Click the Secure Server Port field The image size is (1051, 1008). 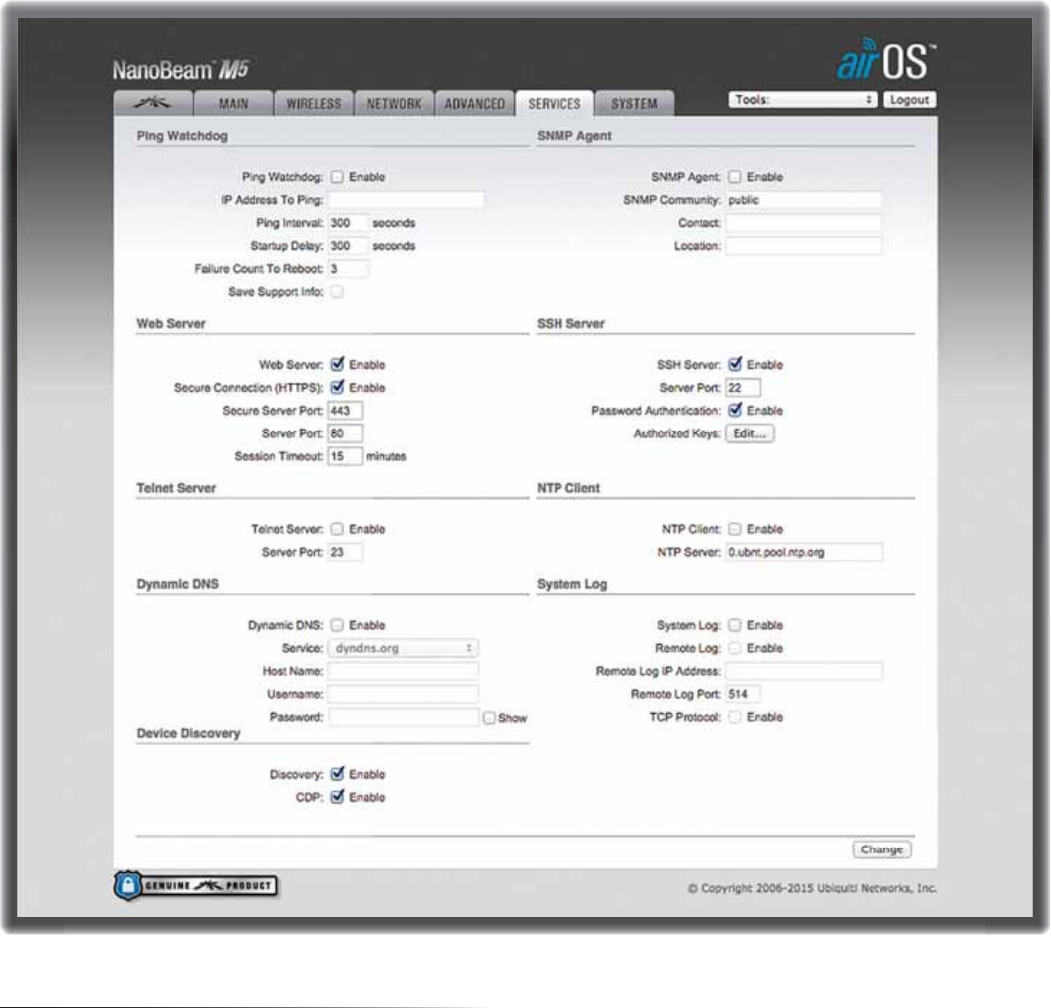point(345,411)
